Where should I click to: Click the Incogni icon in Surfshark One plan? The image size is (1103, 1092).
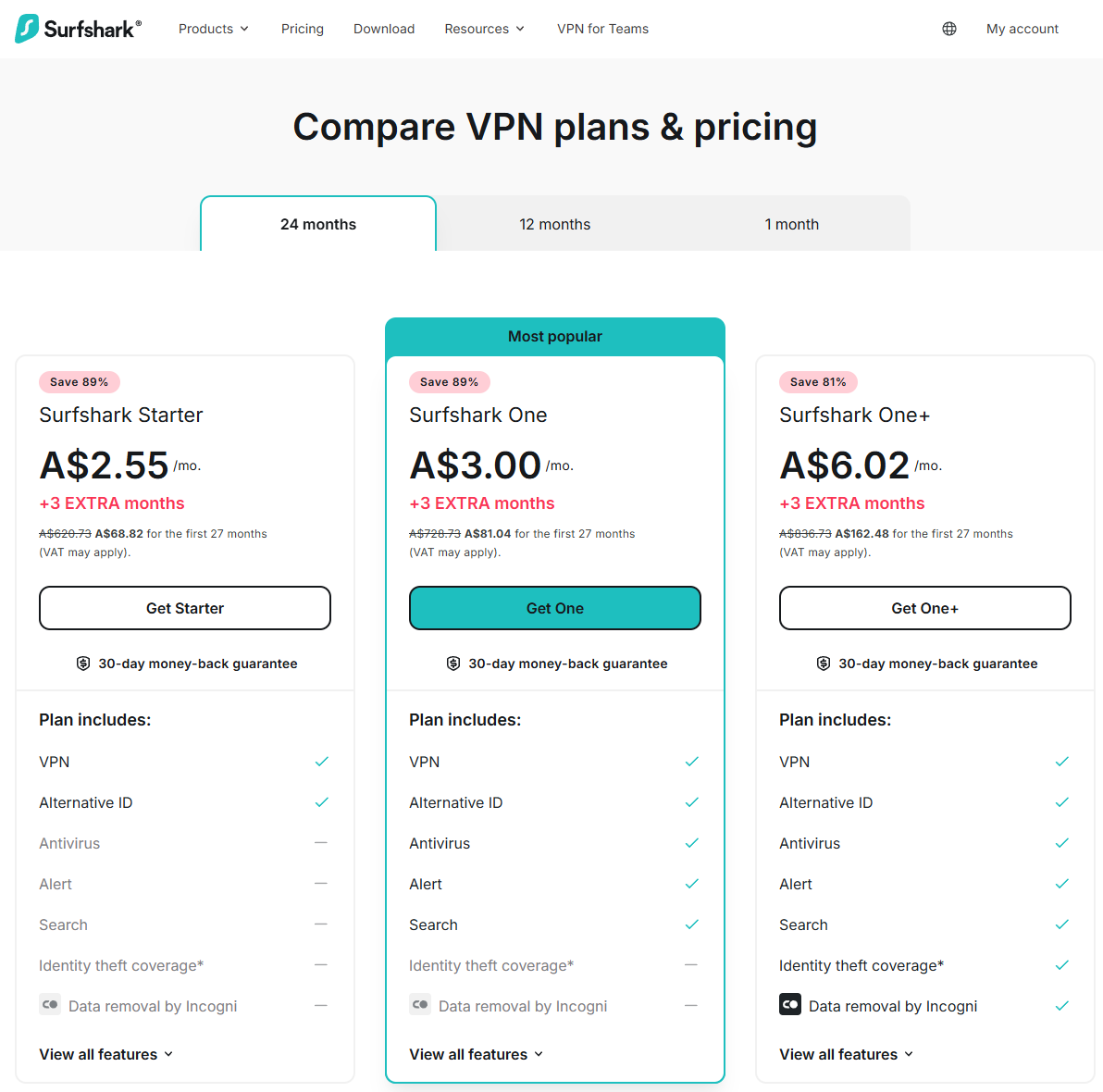pyautogui.click(x=420, y=1005)
